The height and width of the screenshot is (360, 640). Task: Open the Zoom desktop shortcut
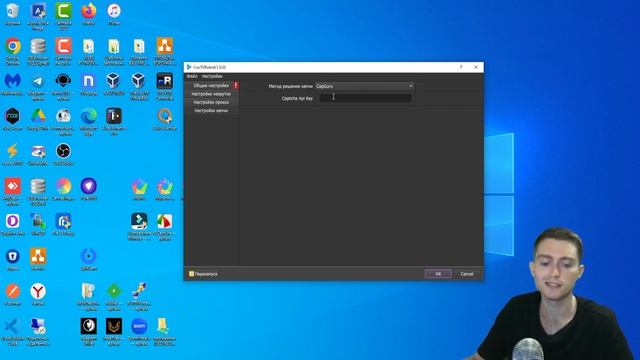[x=139, y=331]
